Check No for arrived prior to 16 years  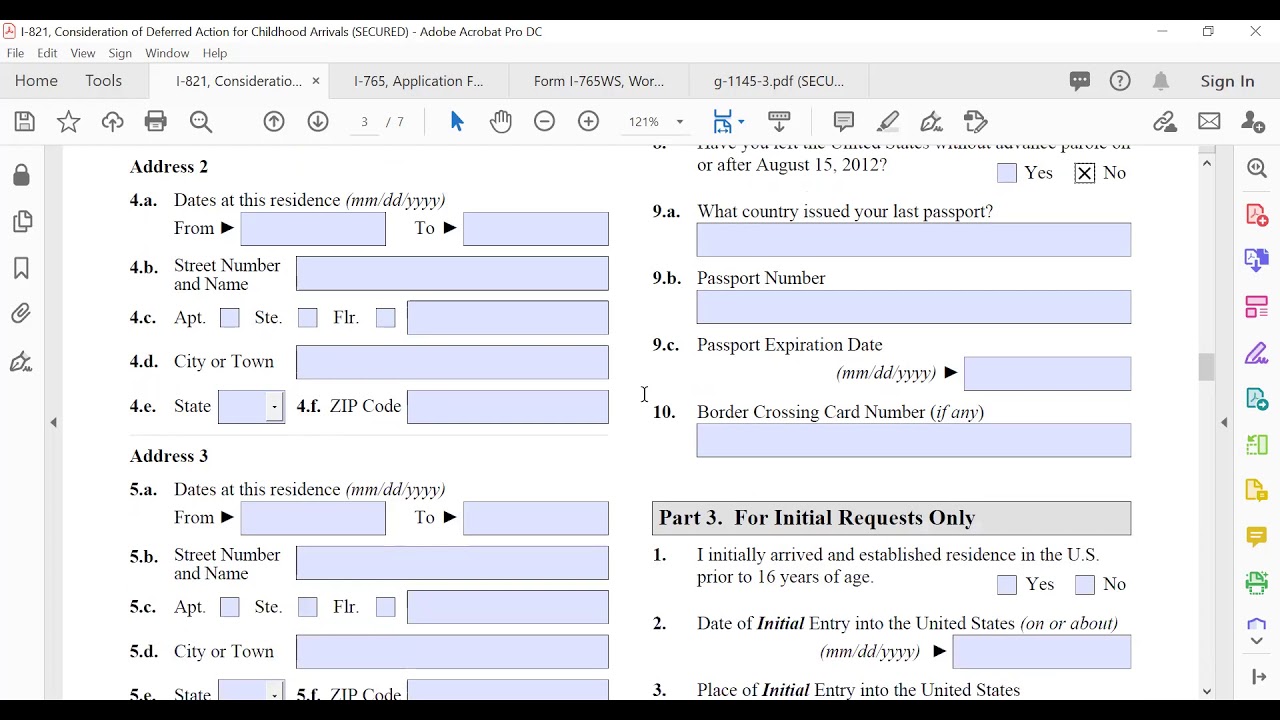click(1085, 584)
